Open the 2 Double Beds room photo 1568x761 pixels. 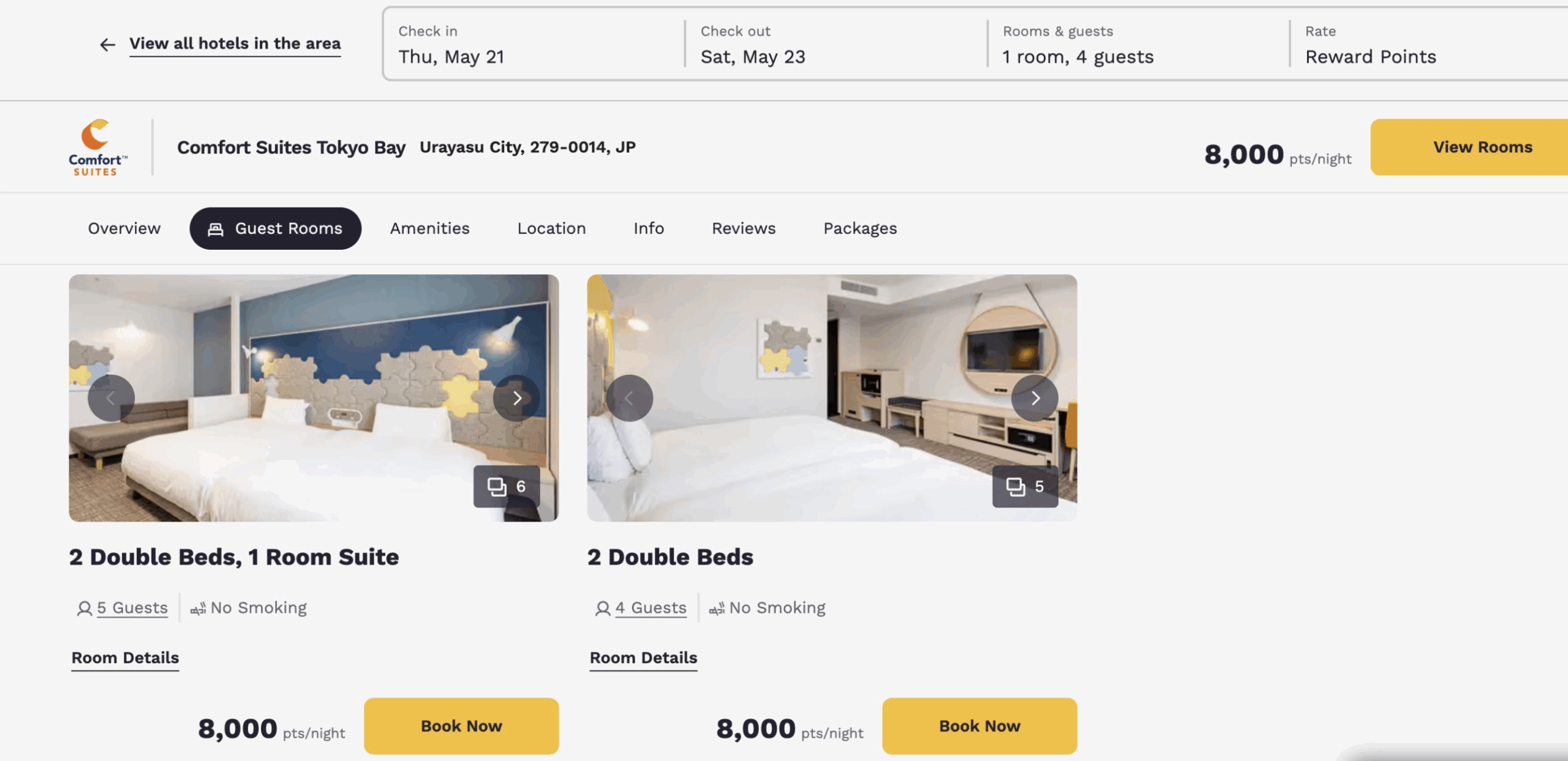coord(832,398)
